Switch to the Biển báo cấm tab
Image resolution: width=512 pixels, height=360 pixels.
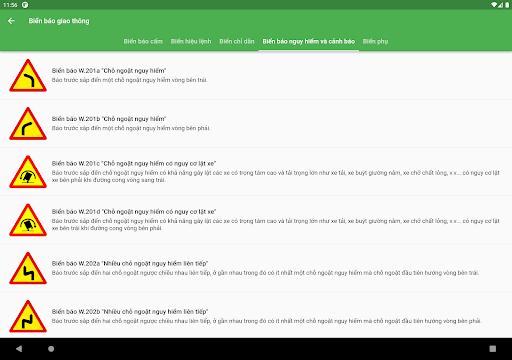[143, 41]
